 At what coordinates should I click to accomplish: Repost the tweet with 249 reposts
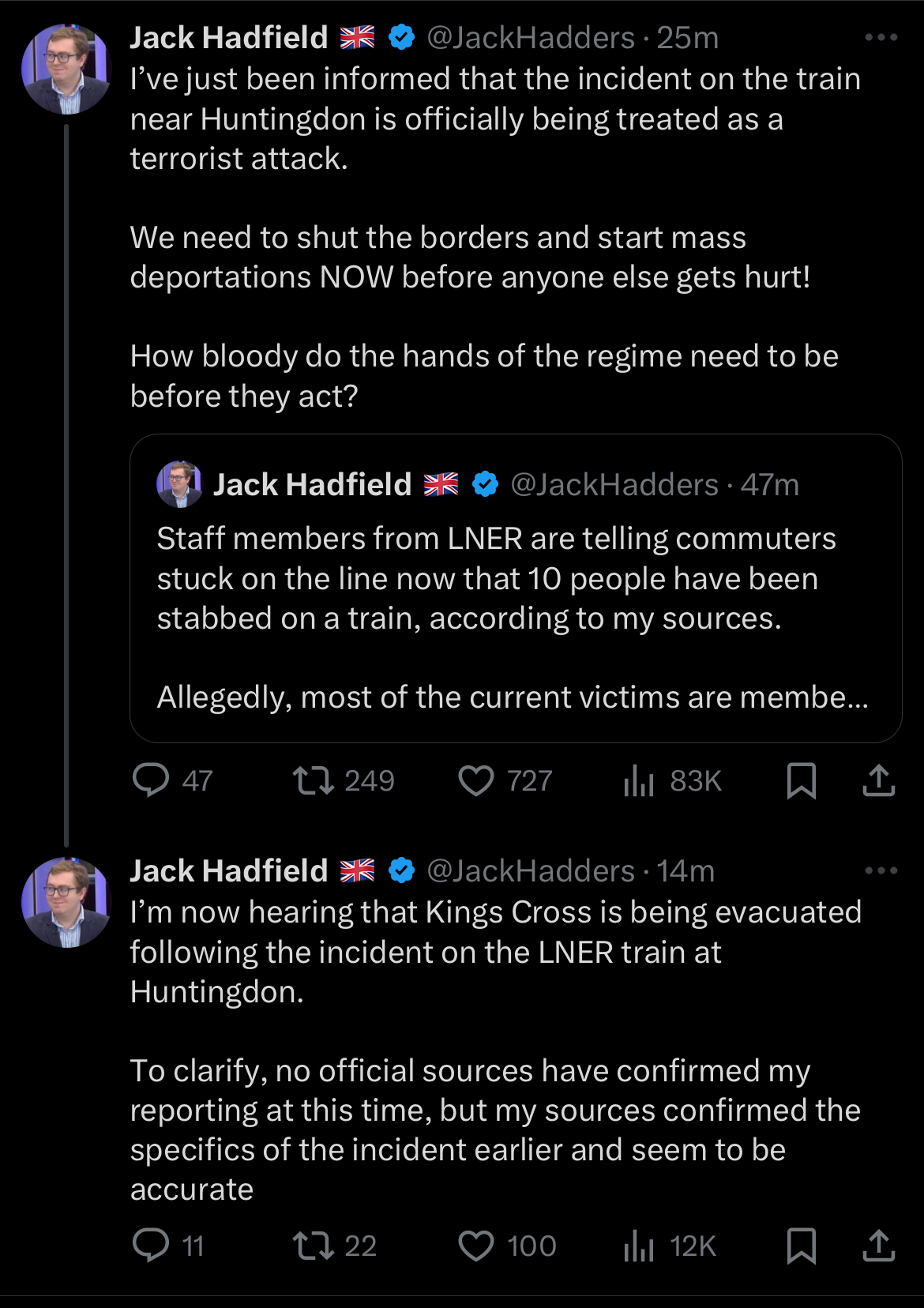click(x=314, y=780)
